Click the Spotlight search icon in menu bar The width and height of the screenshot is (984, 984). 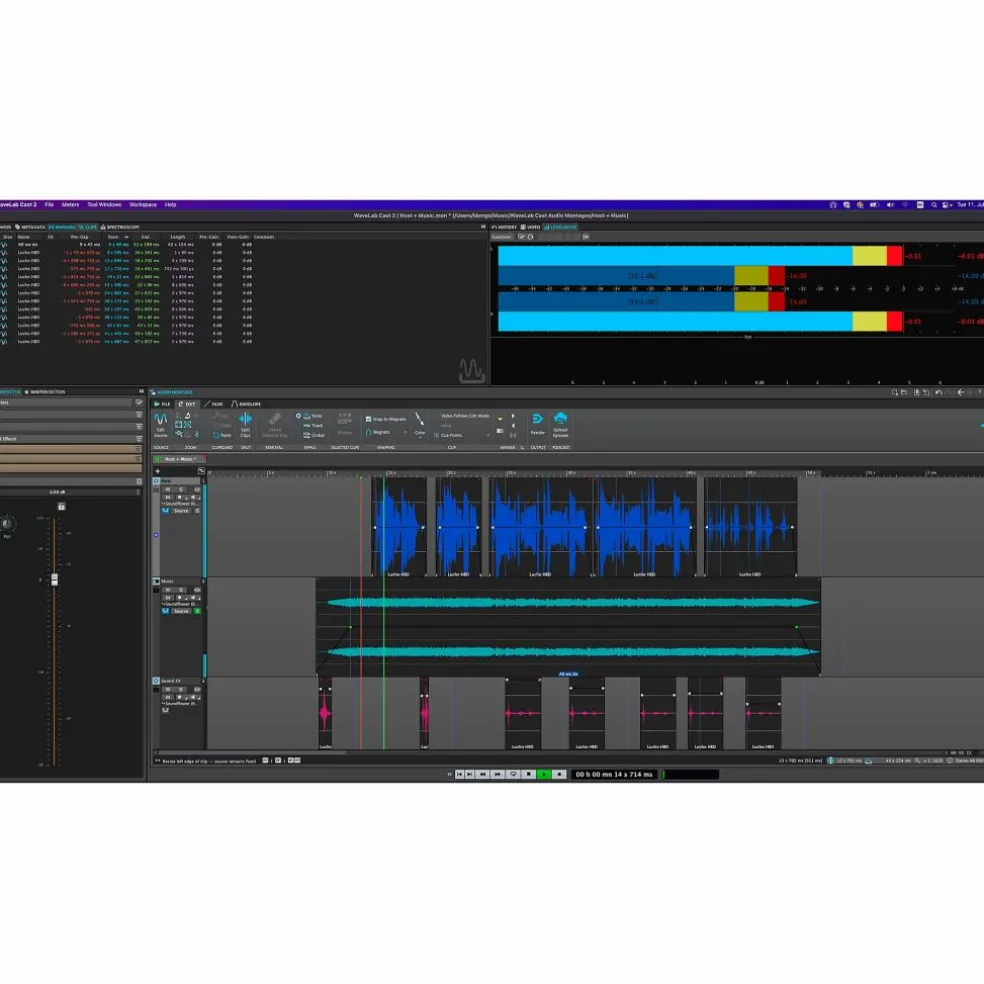tap(934, 205)
